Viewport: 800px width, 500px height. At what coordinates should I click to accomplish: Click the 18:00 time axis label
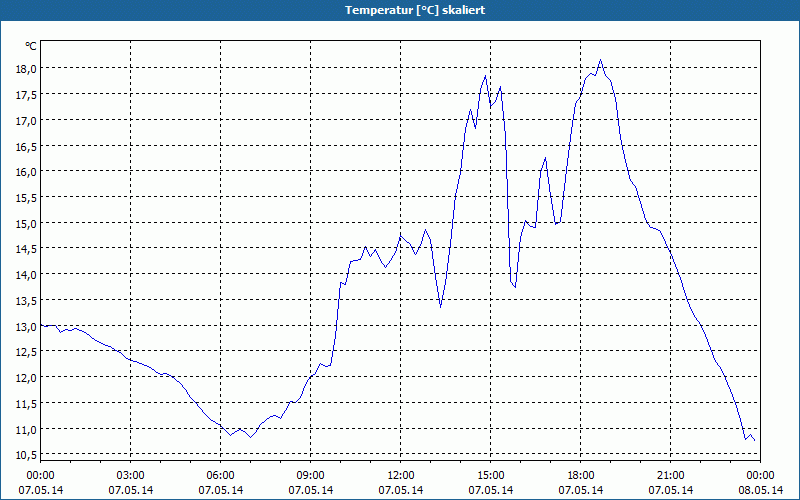tap(581, 476)
